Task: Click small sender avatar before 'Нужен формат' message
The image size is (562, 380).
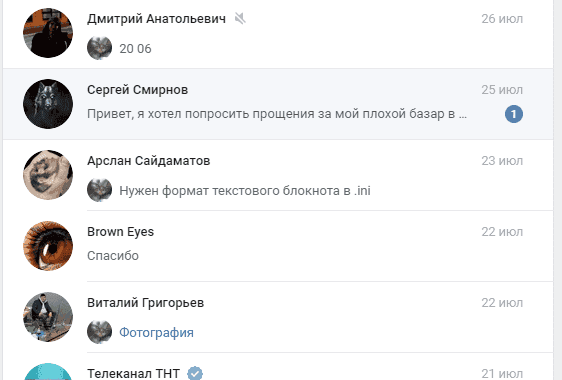Action: [99, 190]
